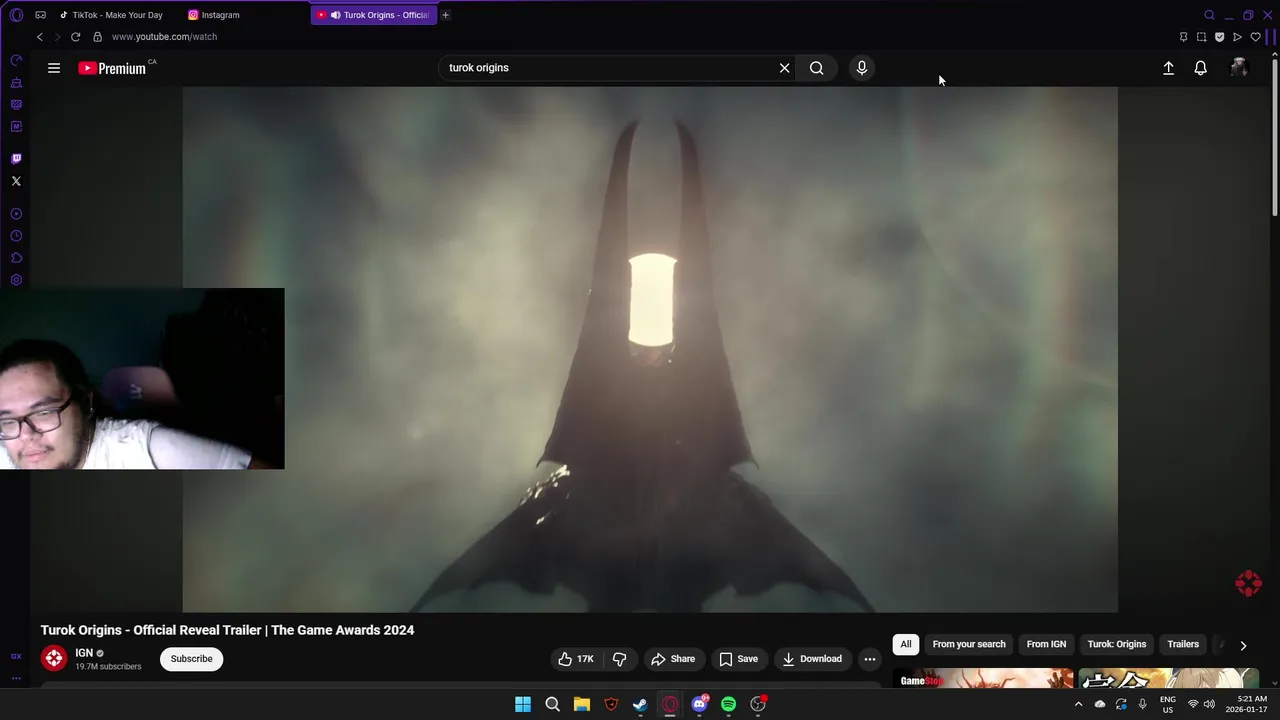The image size is (1280, 720).
Task: Show hidden system tray icons
Action: [1078, 704]
